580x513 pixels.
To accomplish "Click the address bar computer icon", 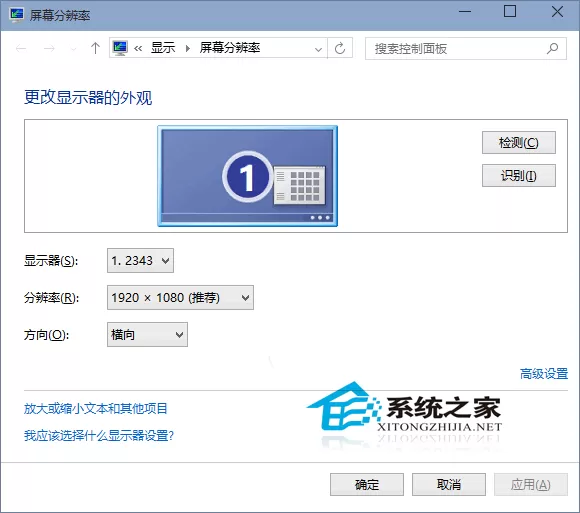I will (120, 48).
